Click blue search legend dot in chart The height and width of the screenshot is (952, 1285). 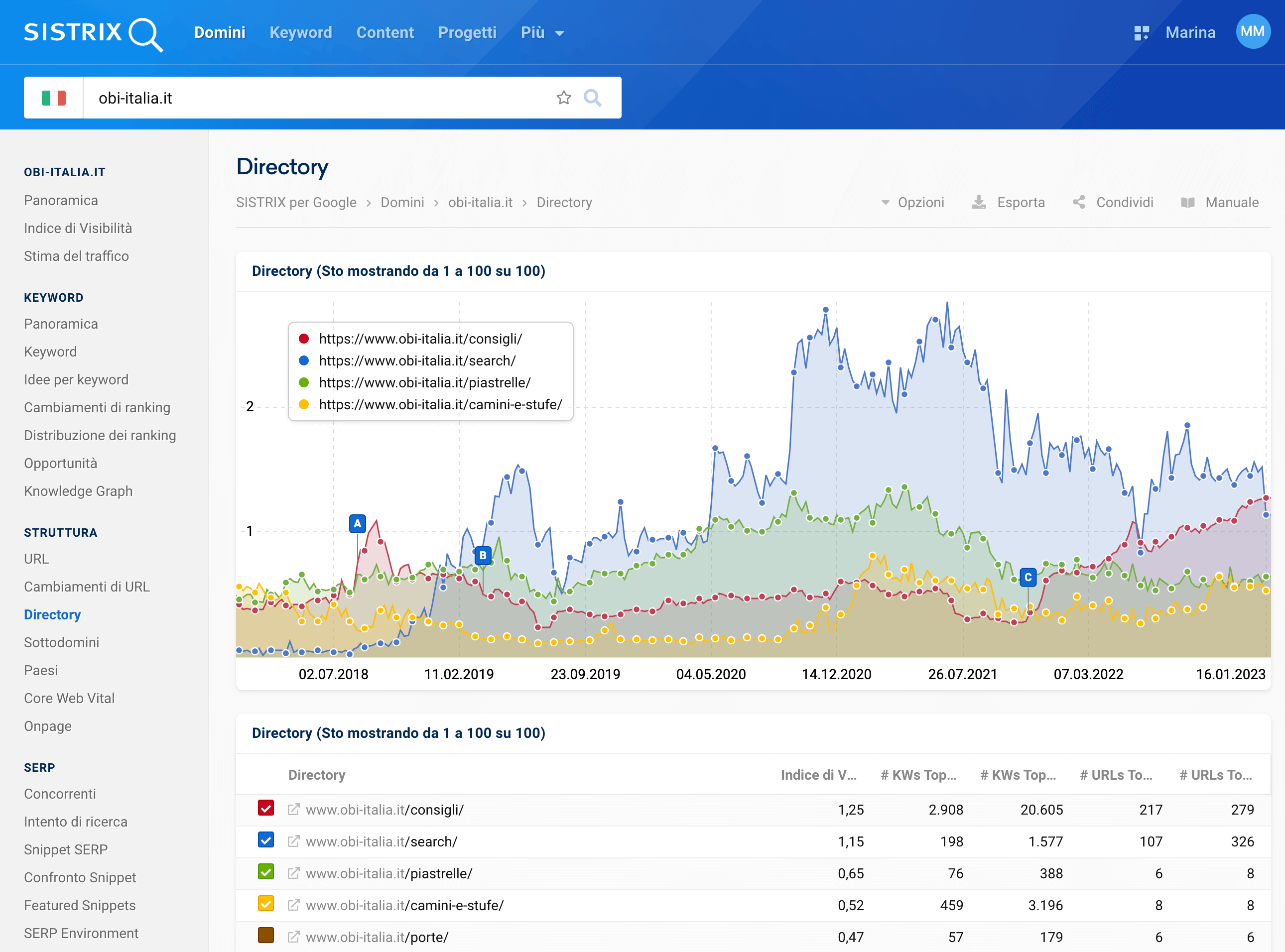pos(304,361)
